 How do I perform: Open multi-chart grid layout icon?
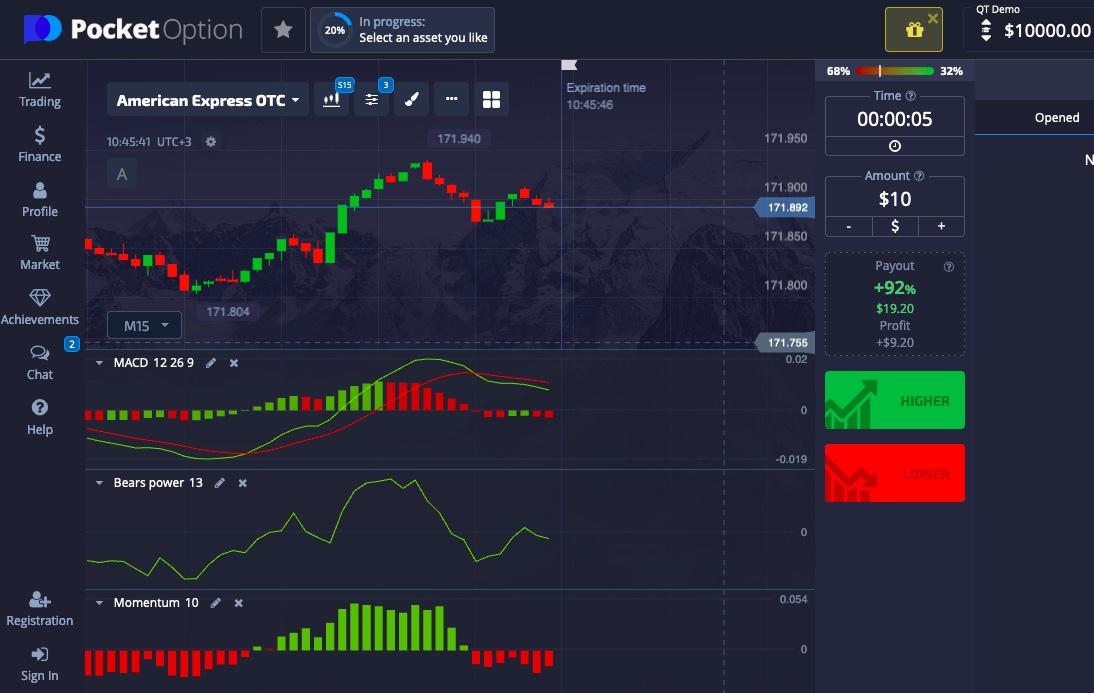tap(491, 100)
